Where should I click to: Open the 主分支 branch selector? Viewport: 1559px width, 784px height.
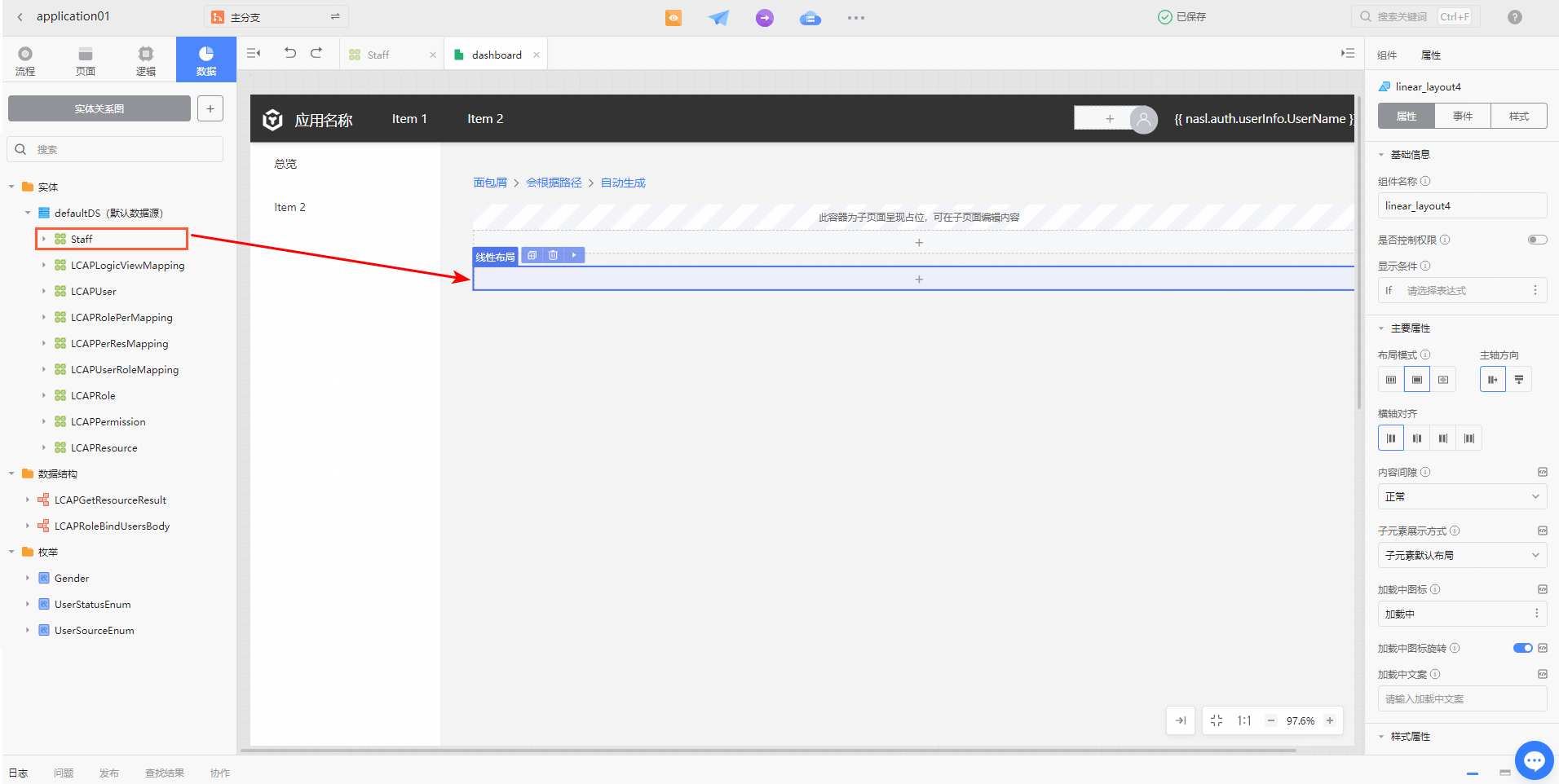point(276,17)
